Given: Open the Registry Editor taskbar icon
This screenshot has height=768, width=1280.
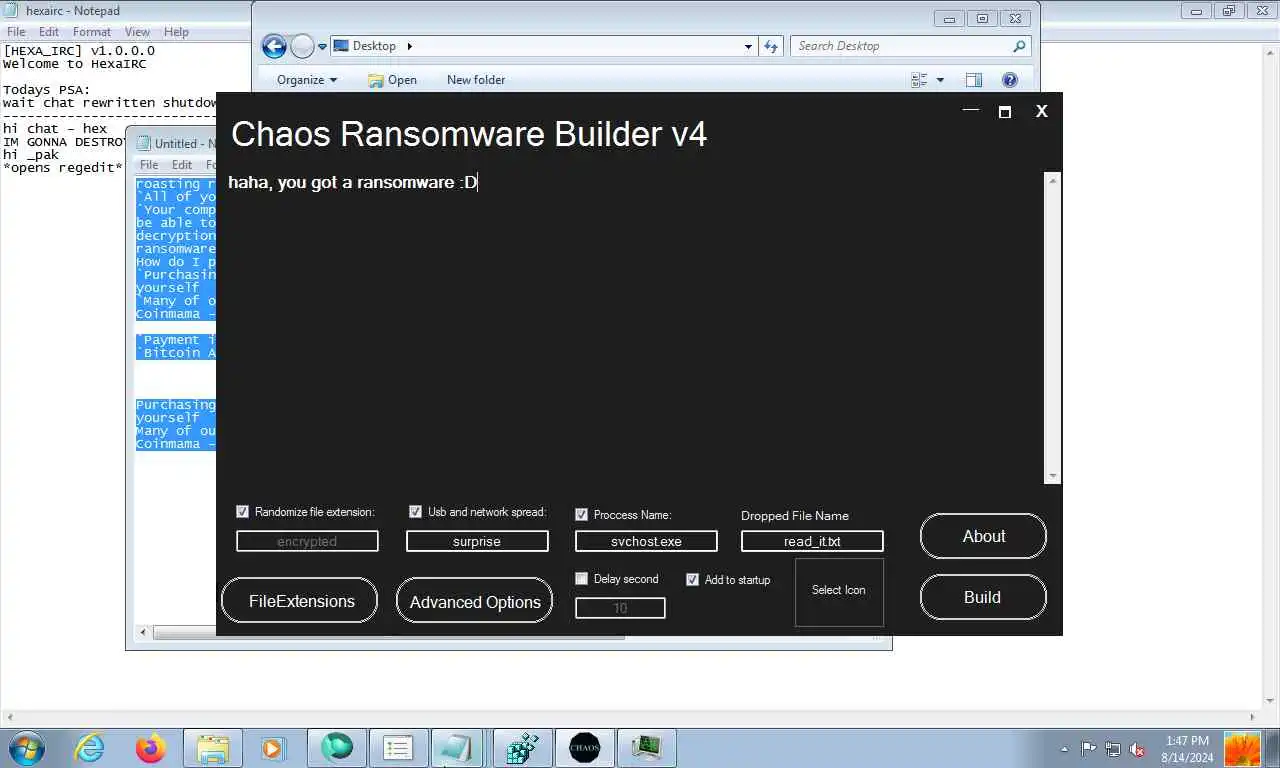Looking at the screenshot, I should point(522,747).
